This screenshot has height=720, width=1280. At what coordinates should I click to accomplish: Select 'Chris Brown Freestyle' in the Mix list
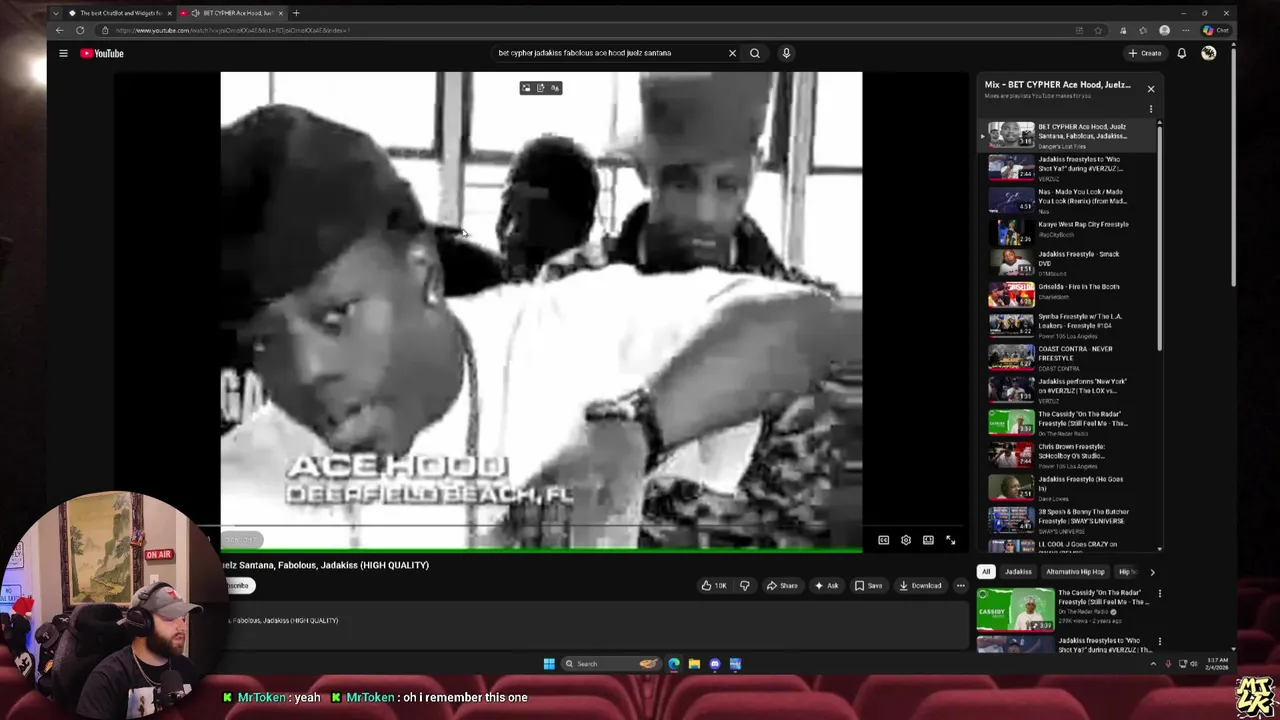[x=1065, y=454]
